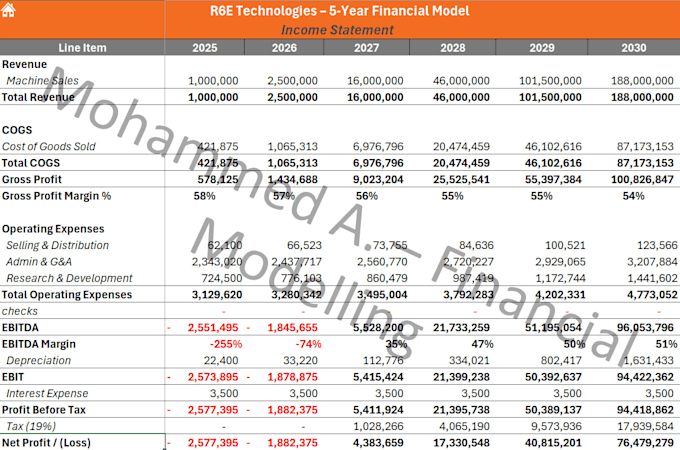
Task: Select the Profit Before Tax label
Action: point(43,410)
